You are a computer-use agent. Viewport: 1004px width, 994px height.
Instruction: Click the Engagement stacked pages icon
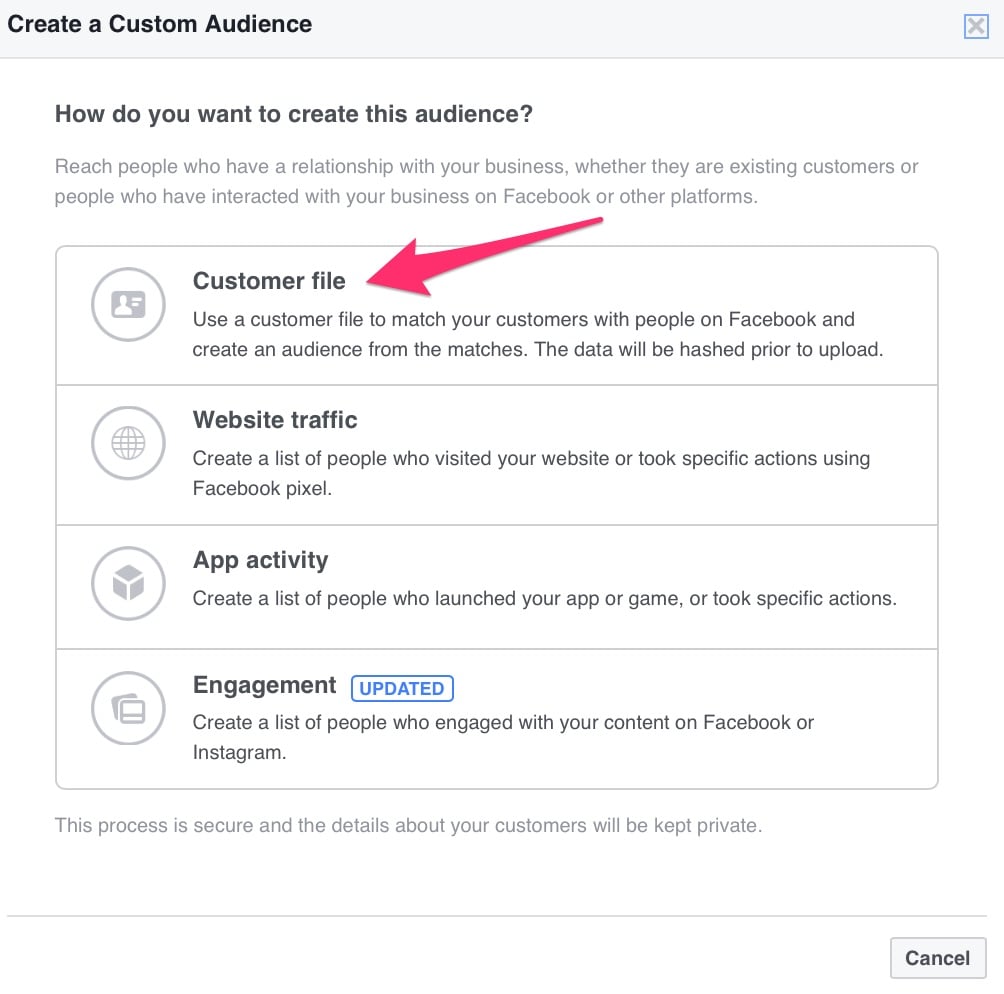[128, 708]
